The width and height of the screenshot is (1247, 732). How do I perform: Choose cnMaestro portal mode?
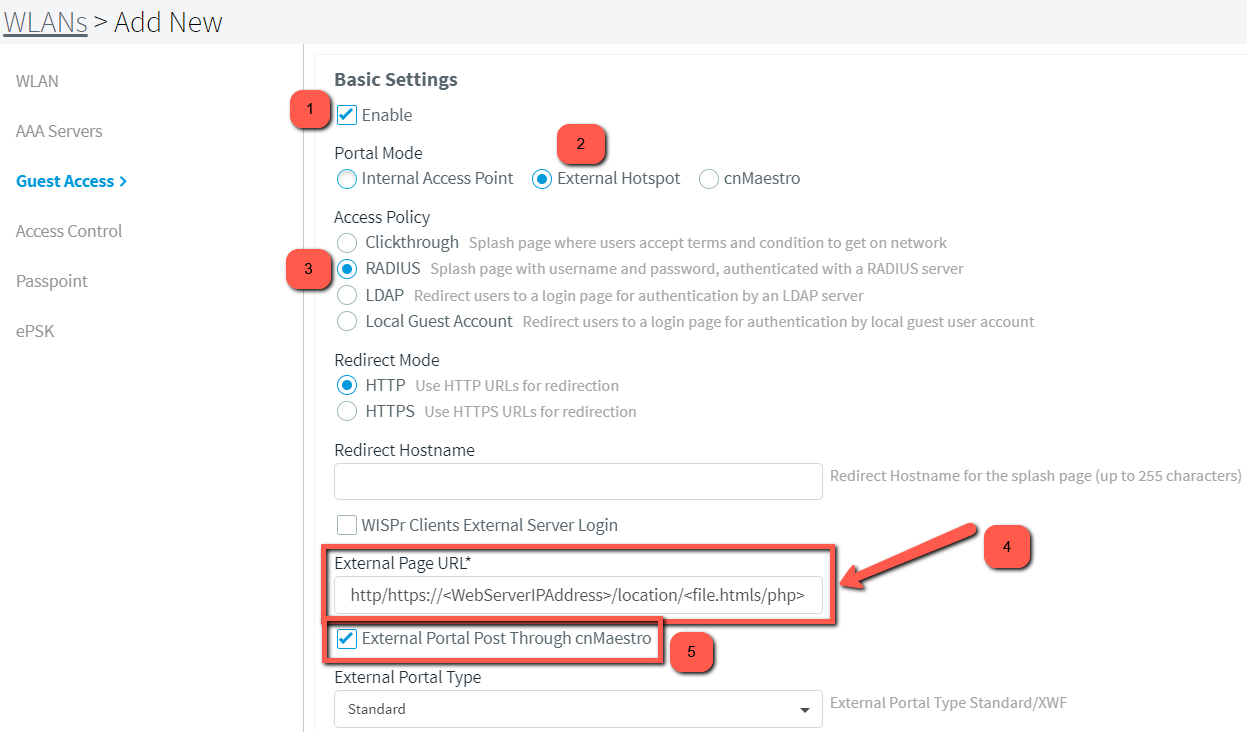click(709, 179)
